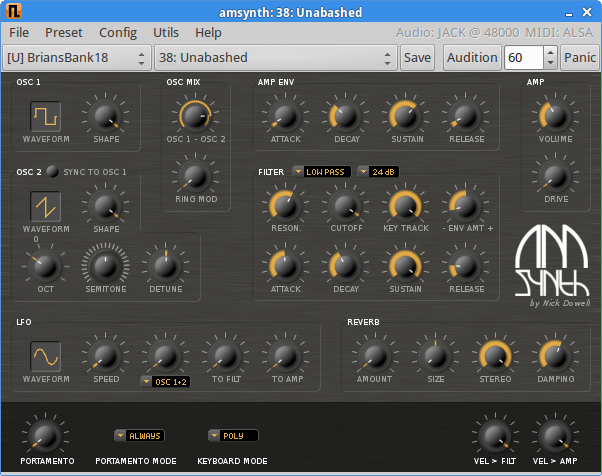Open the Always portamento mode dropdown
This screenshot has width=602, height=476.
(x=139, y=436)
